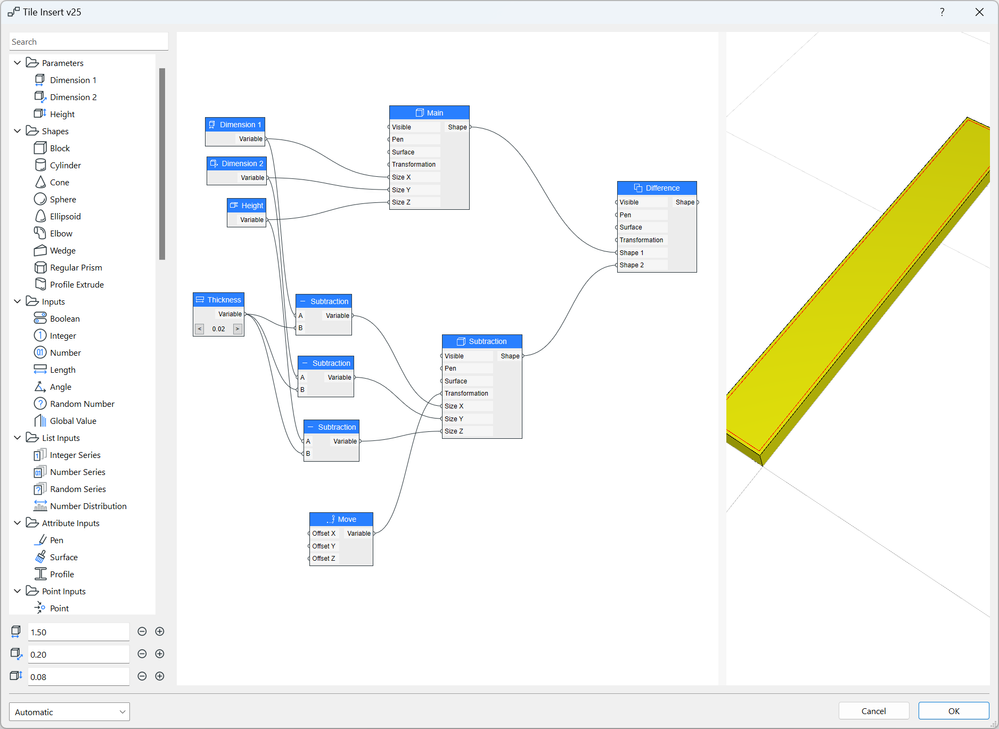
Task: Select the Surface attribute icon
Action: click(40, 557)
